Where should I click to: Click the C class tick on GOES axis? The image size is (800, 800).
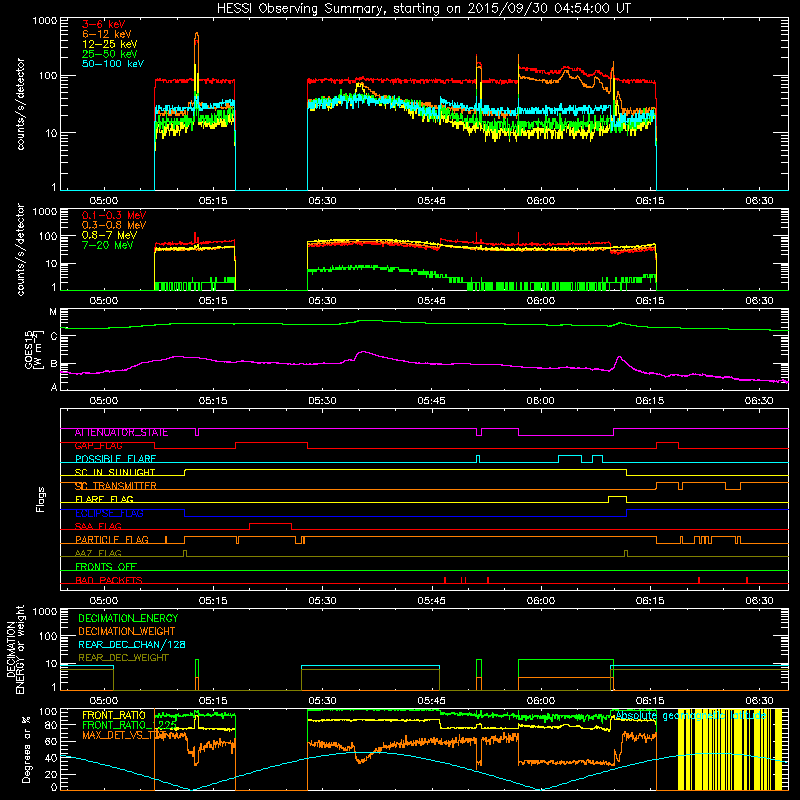coord(53,337)
